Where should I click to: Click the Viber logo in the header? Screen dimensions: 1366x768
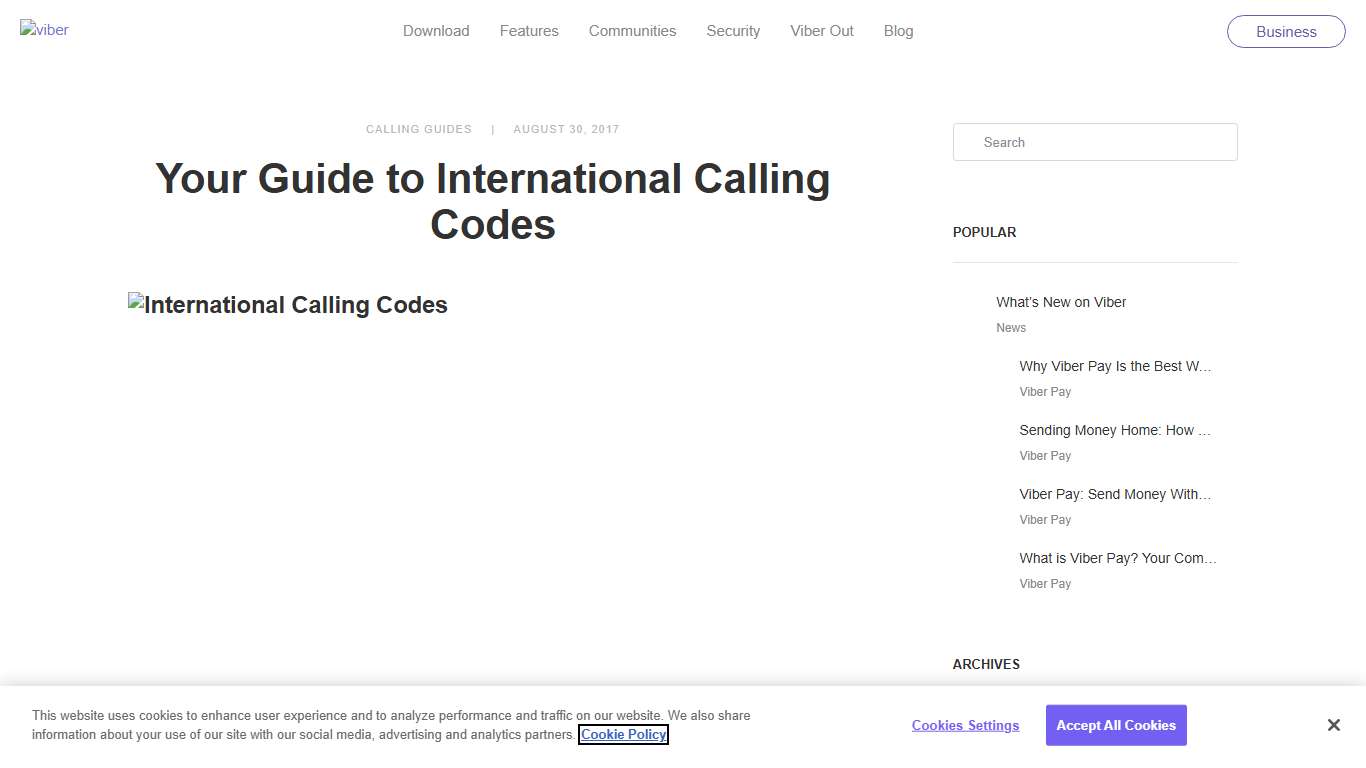pyautogui.click(x=44, y=29)
